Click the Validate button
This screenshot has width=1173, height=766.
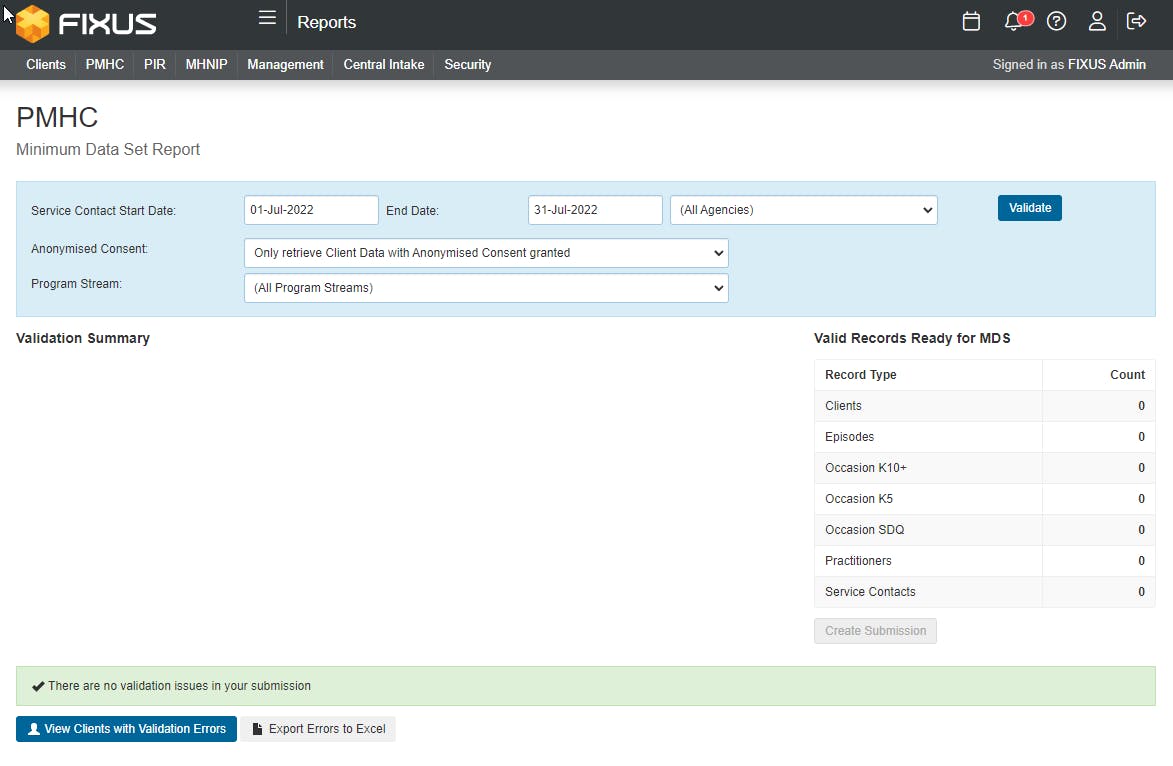pos(1029,208)
